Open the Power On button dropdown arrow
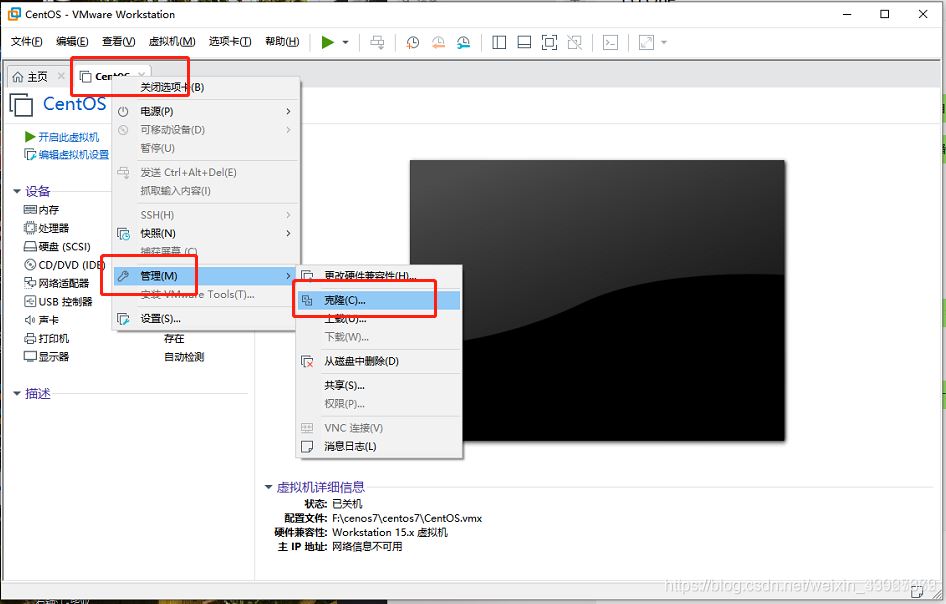The width and height of the screenshot is (946, 604). tap(344, 42)
